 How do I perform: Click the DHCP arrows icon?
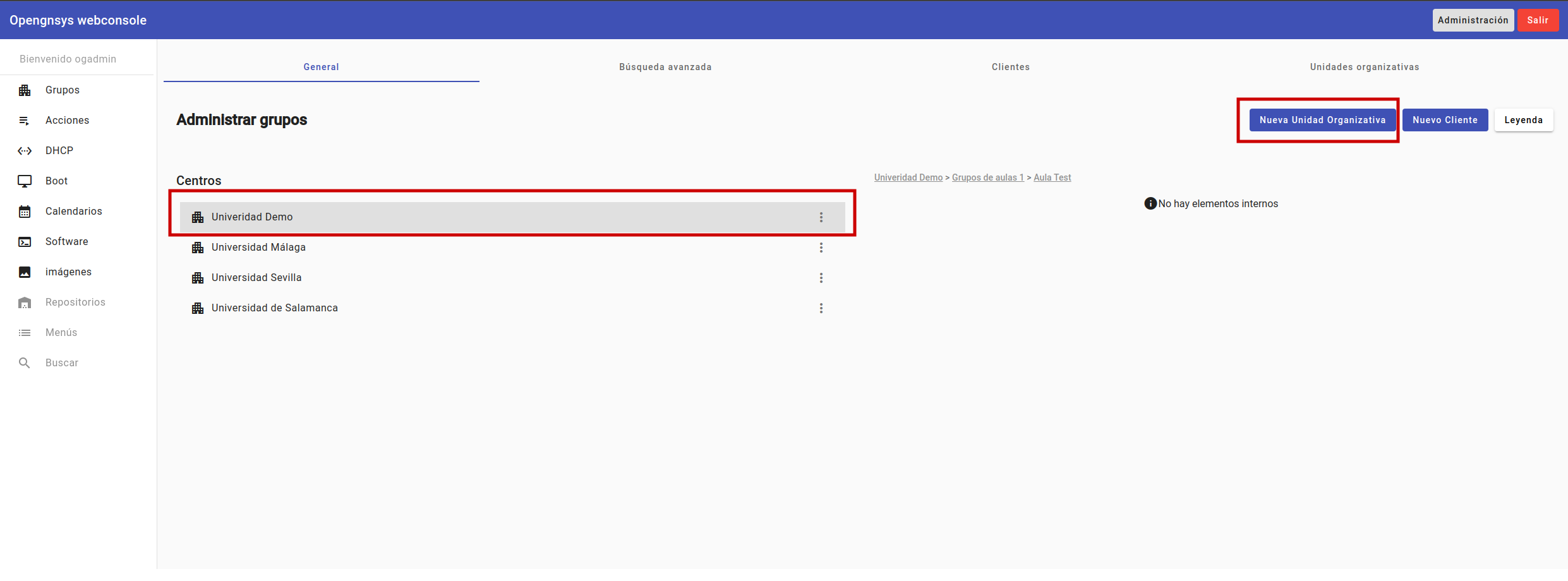(x=25, y=151)
